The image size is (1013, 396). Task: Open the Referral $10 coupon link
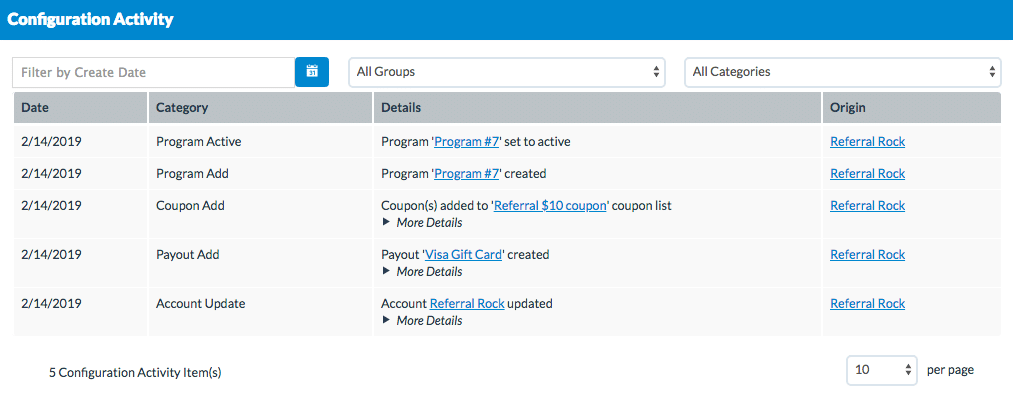pyautogui.click(x=550, y=206)
